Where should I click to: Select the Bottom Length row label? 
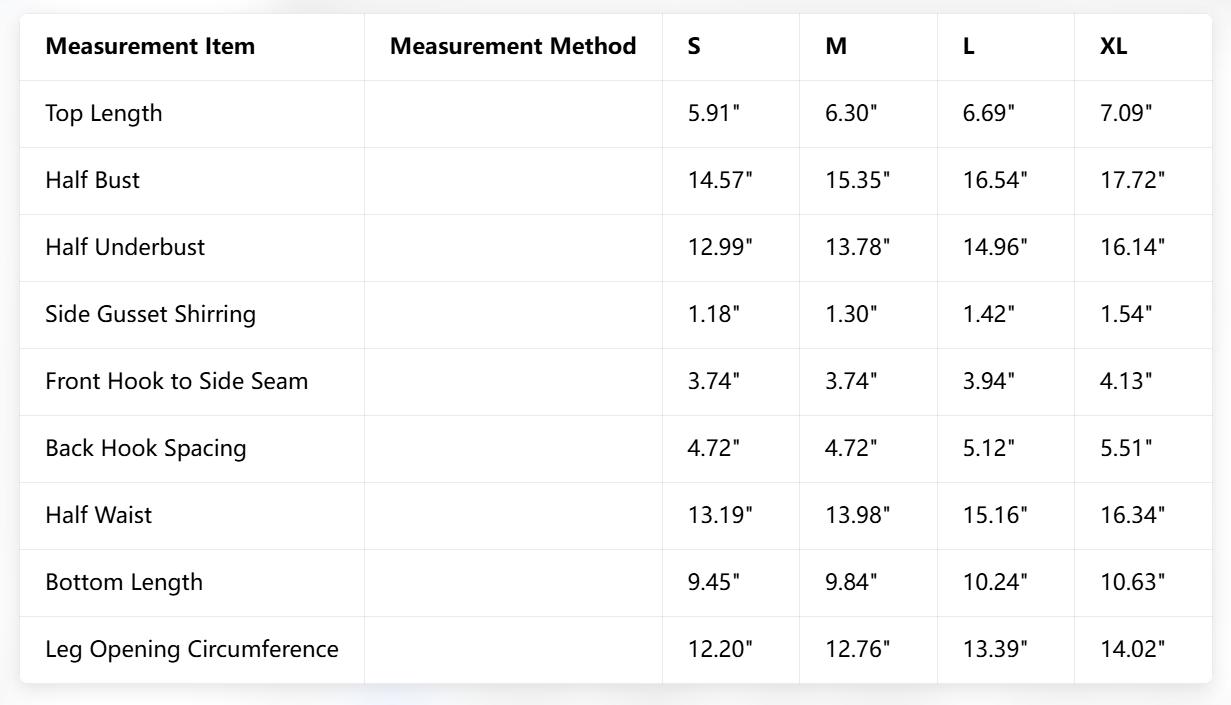pyautogui.click(x=124, y=582)
